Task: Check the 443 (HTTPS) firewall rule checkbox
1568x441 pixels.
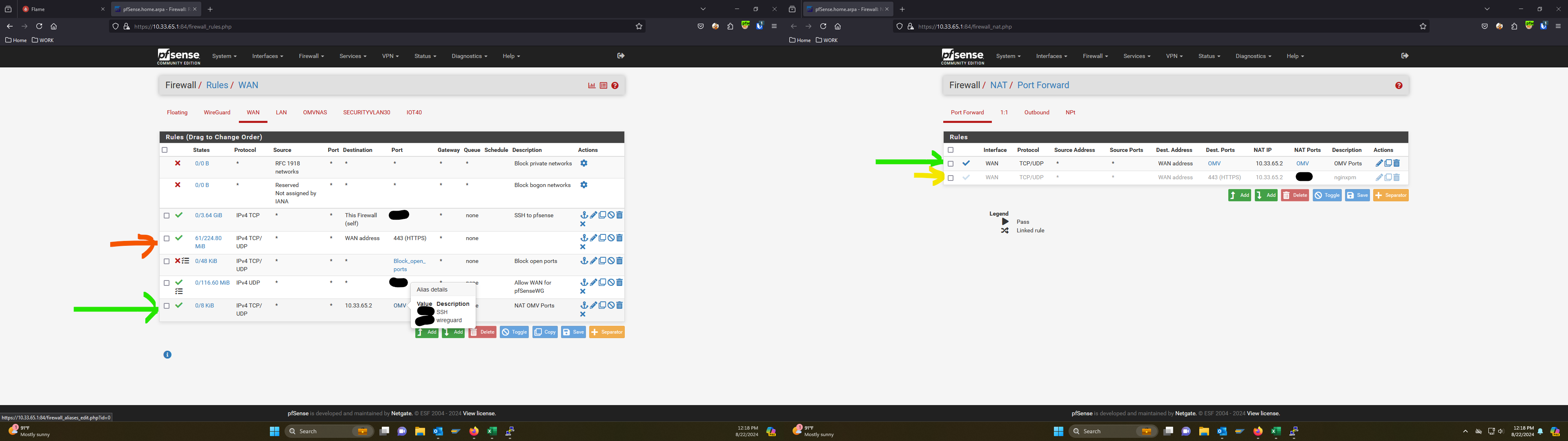Action: [x=166, y=239]
